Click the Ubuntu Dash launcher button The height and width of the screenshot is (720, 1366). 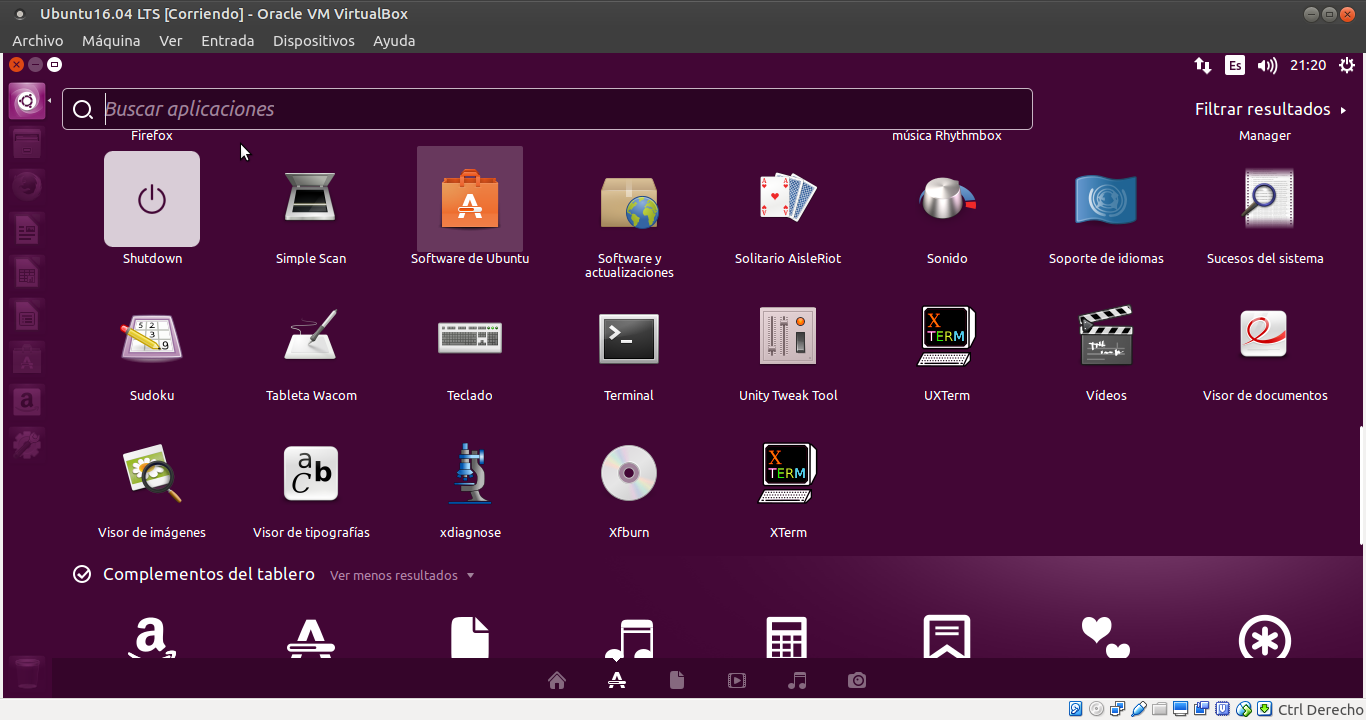tap(27, 102)
